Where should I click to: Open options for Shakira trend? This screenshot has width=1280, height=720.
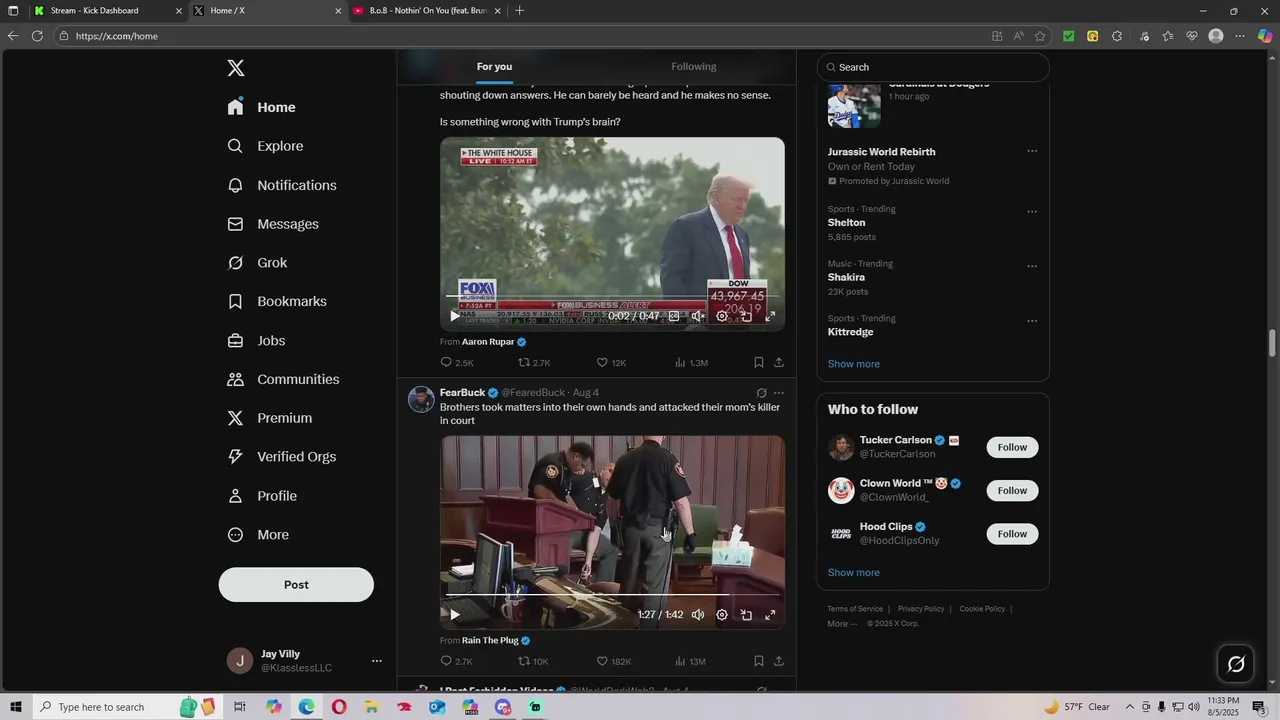click(x=1032, y=267)
